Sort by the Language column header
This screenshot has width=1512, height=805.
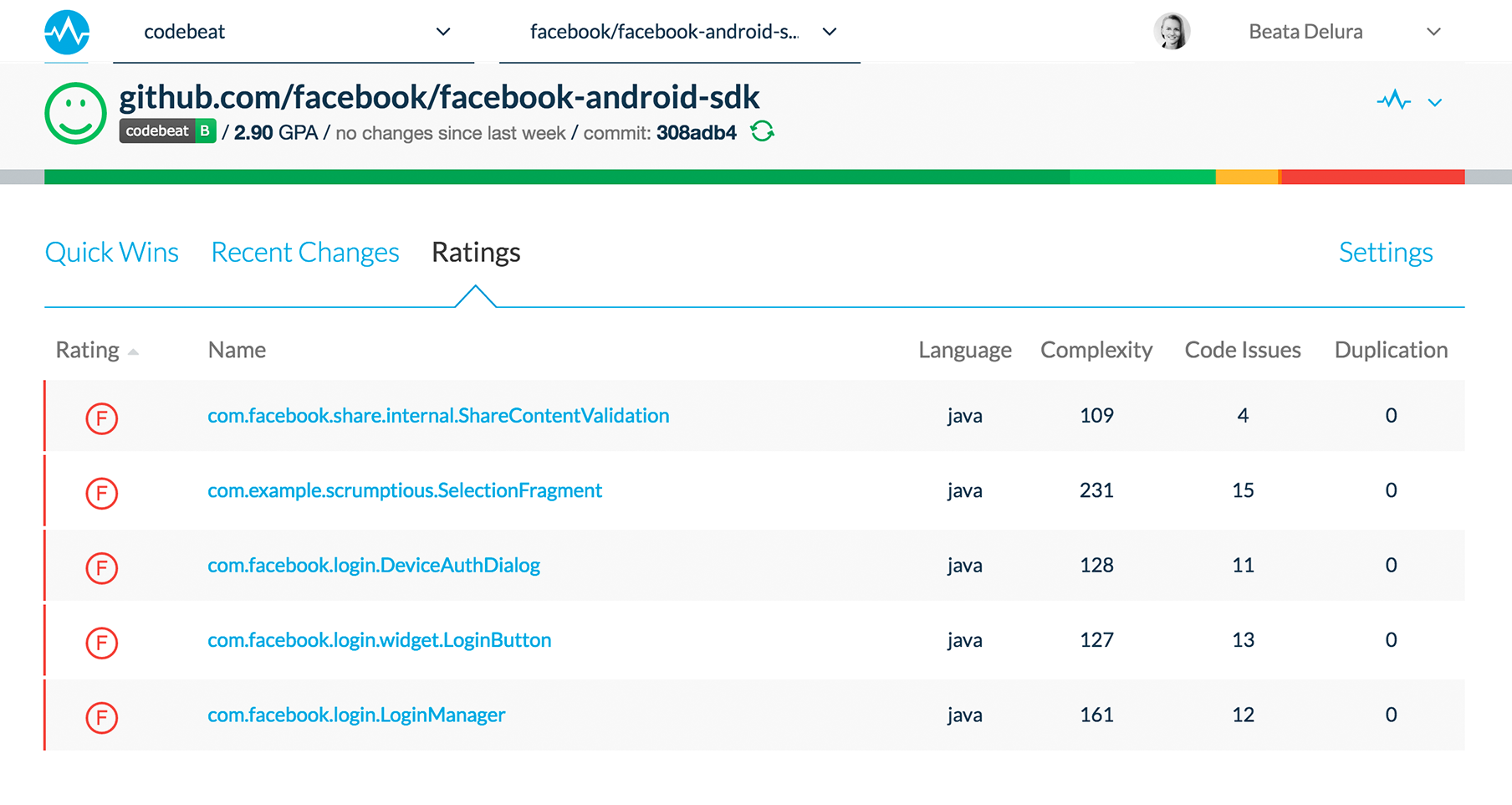(965, 350)
